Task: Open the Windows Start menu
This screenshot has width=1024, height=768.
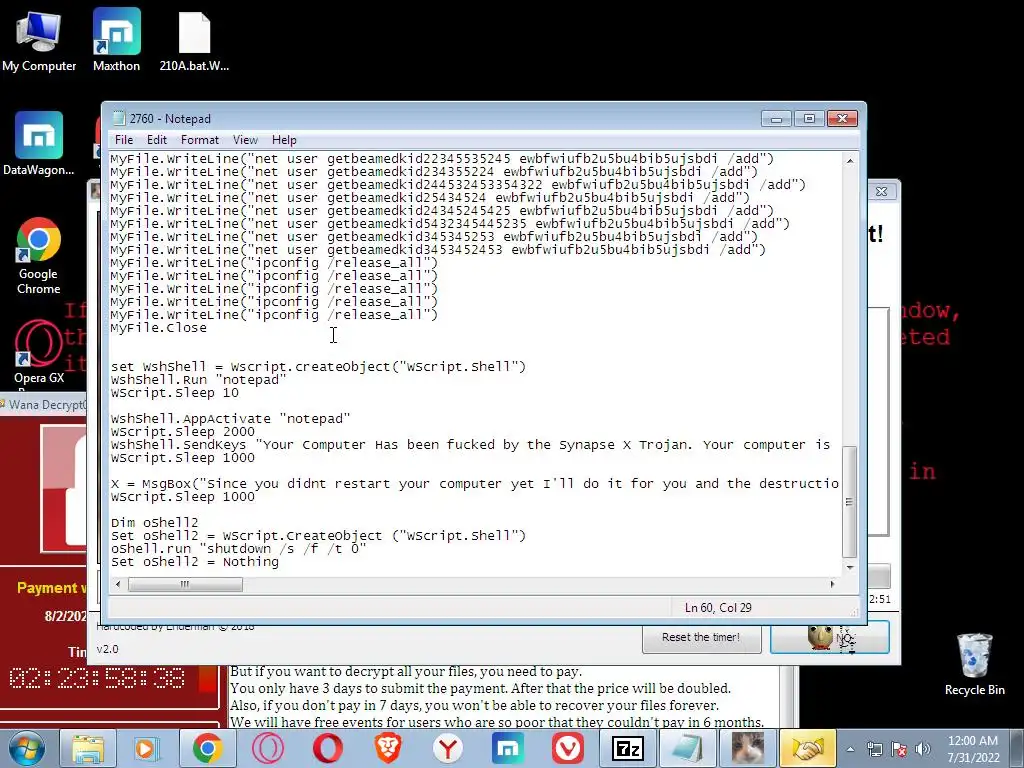Action: (26, 748)
